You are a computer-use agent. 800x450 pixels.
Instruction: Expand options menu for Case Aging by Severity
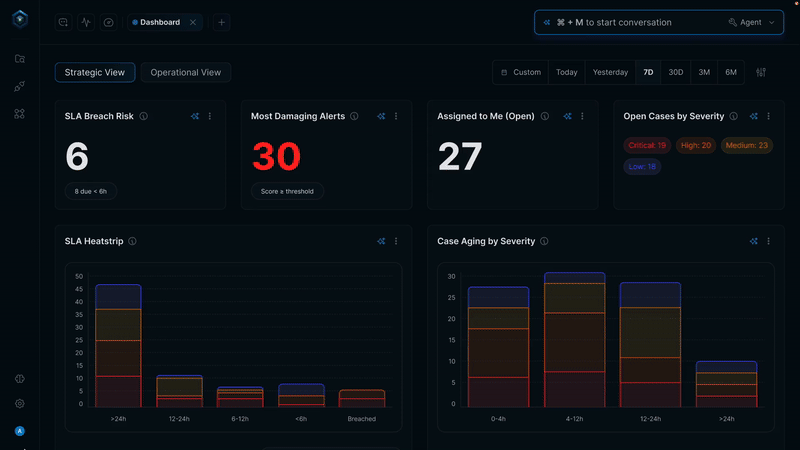pyautogui.click(x=768, y=241)
